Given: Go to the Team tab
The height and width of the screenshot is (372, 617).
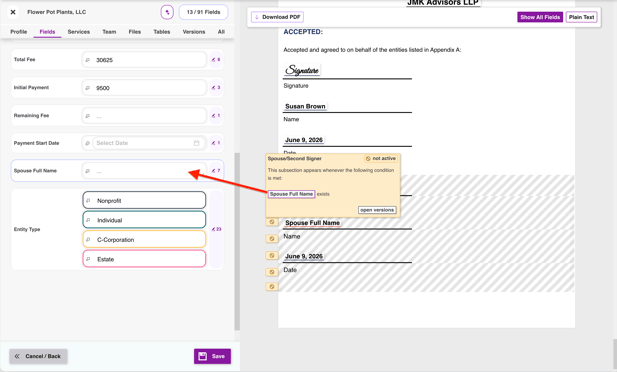Looking at the screenshot, I should pos(109,31).
